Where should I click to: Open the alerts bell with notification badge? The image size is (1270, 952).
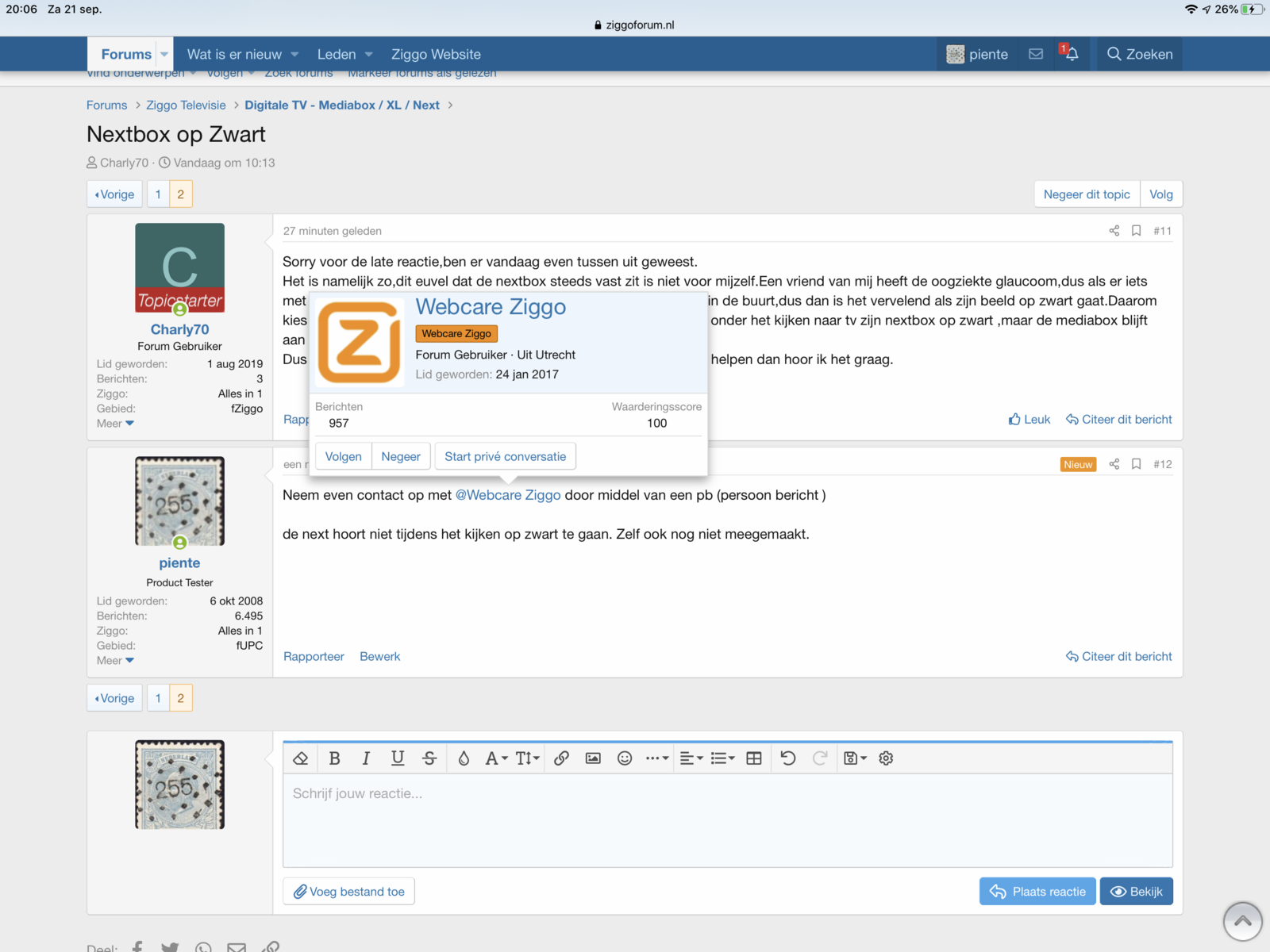tap(1071, 54)
